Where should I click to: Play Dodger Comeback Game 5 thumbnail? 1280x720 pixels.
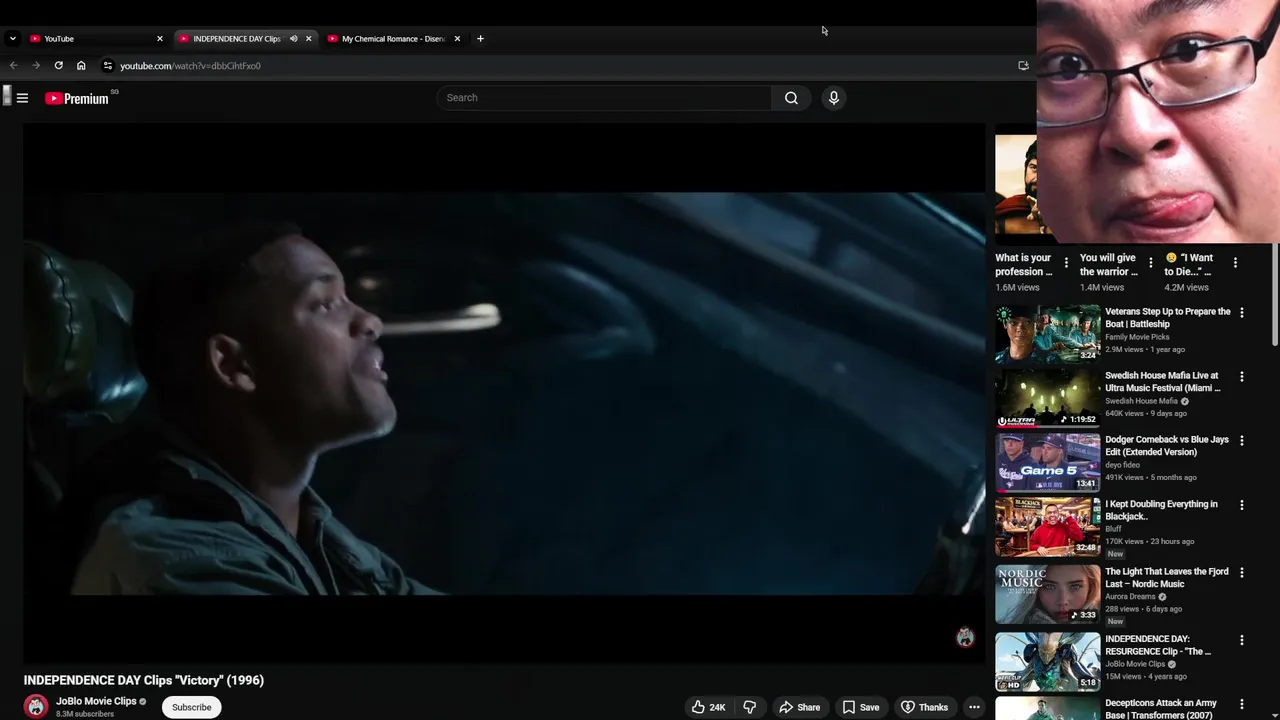click(x=1047, y=462)
